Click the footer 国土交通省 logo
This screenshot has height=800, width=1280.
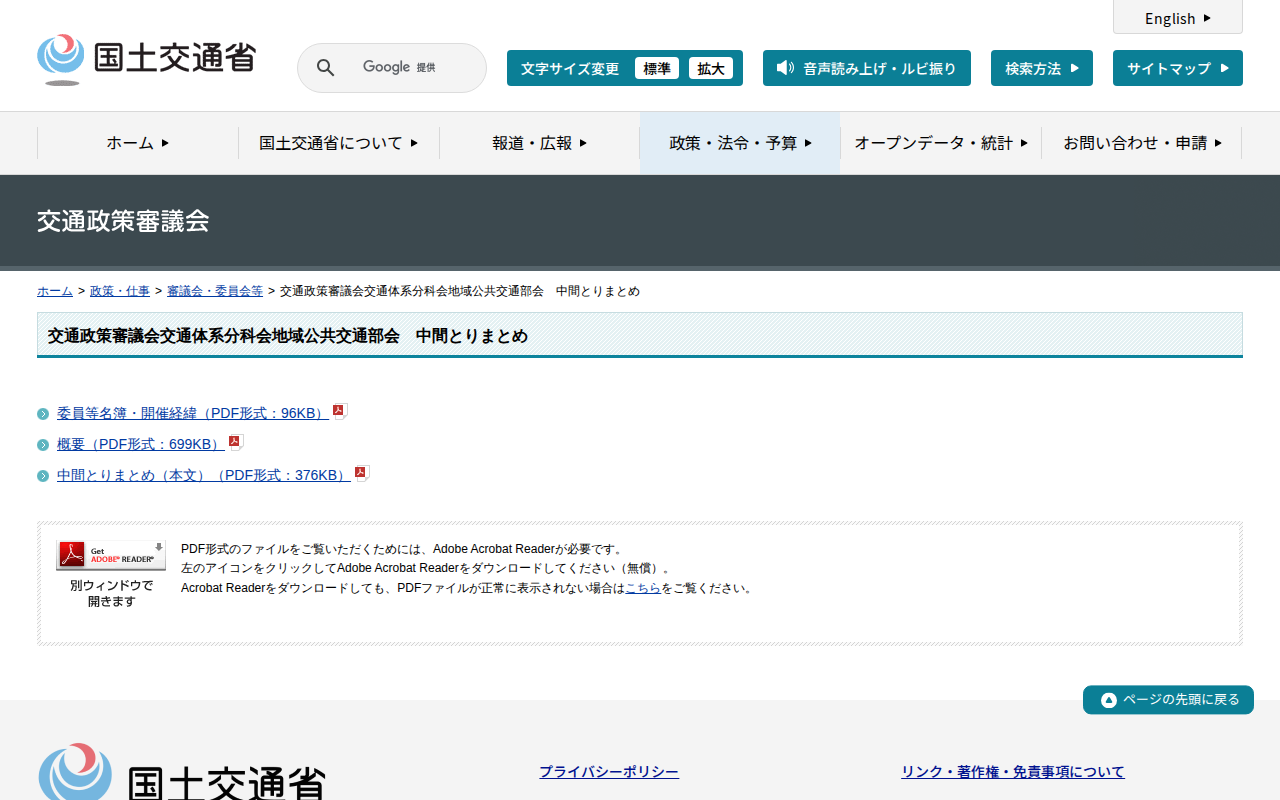(x=182, y=772)
